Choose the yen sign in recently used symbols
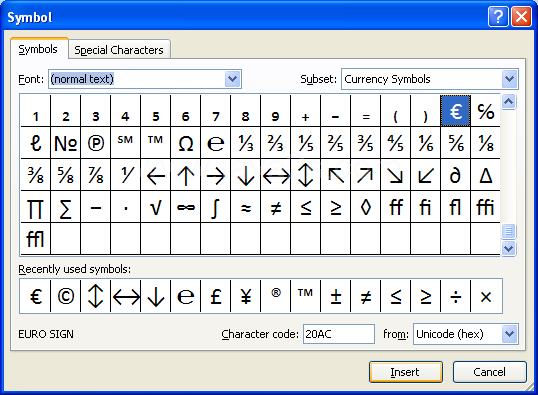Image resolution: width=538 pixels, height=395 pixels. pyautogui.click(x=246, y=296)
